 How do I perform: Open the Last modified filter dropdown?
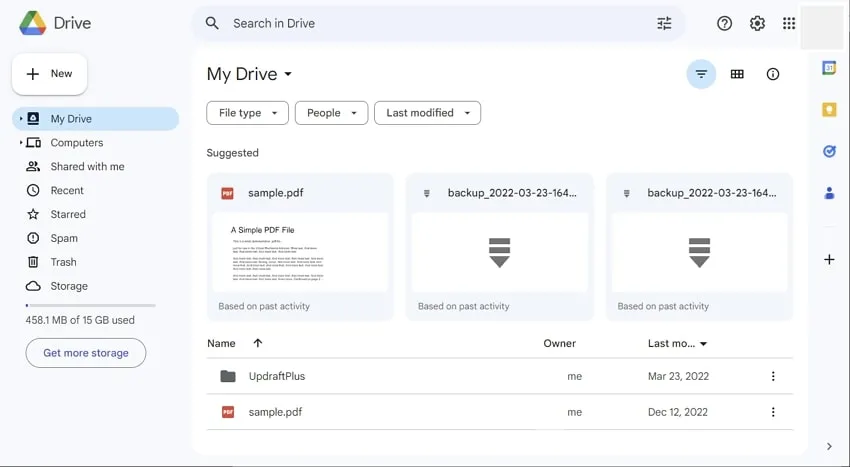pyautogui.click(x=427, y=113)
